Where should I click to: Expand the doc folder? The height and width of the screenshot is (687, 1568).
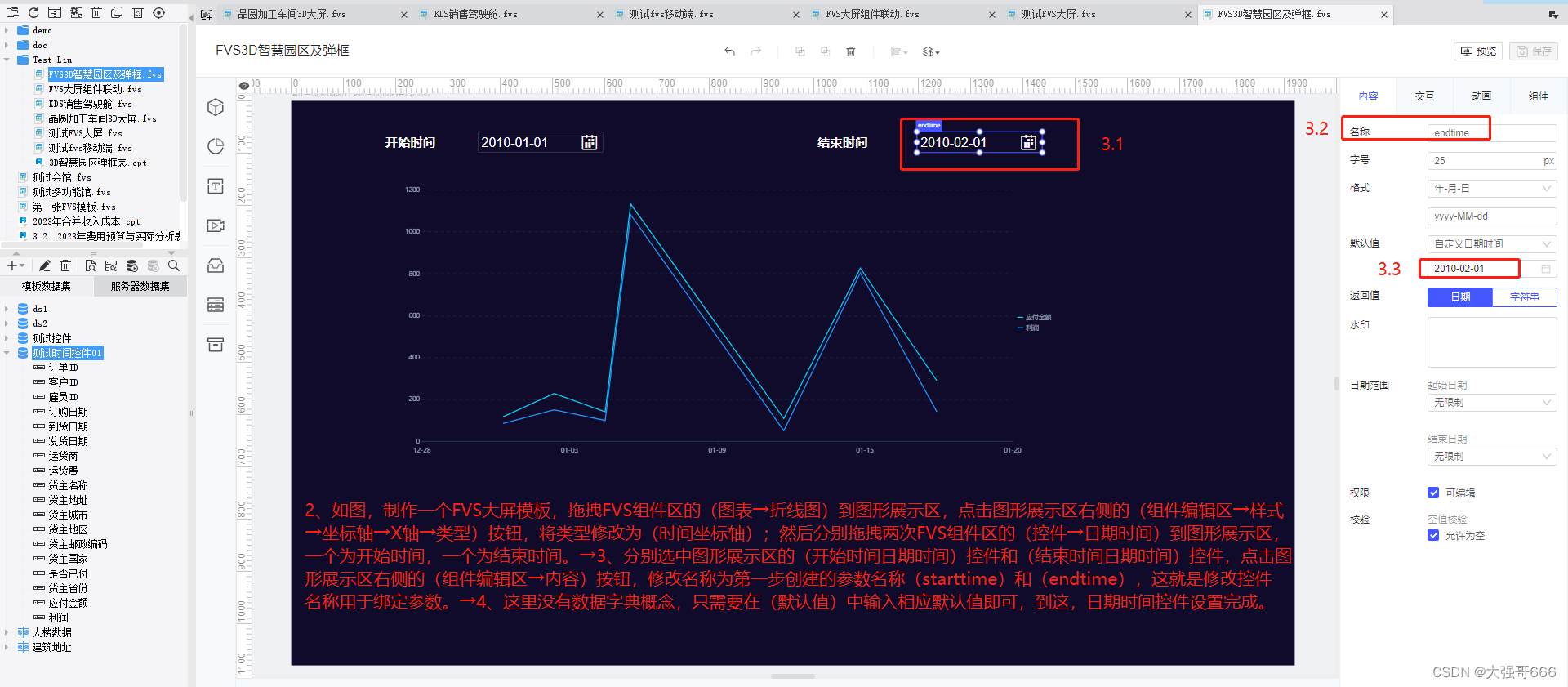[7, 45]
